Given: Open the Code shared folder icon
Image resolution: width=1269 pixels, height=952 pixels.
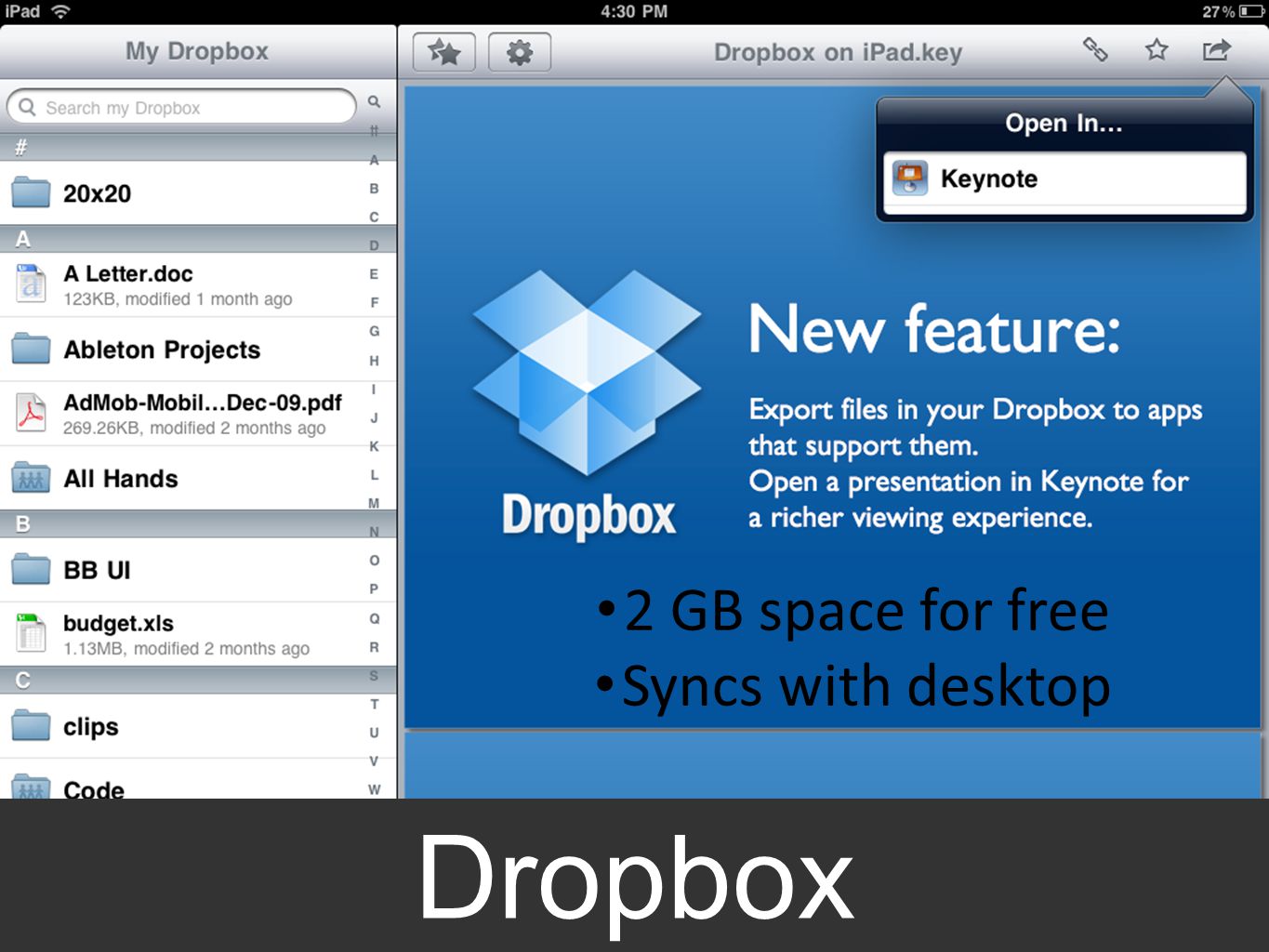Looking at the screenshot, I should click(31, 787).
